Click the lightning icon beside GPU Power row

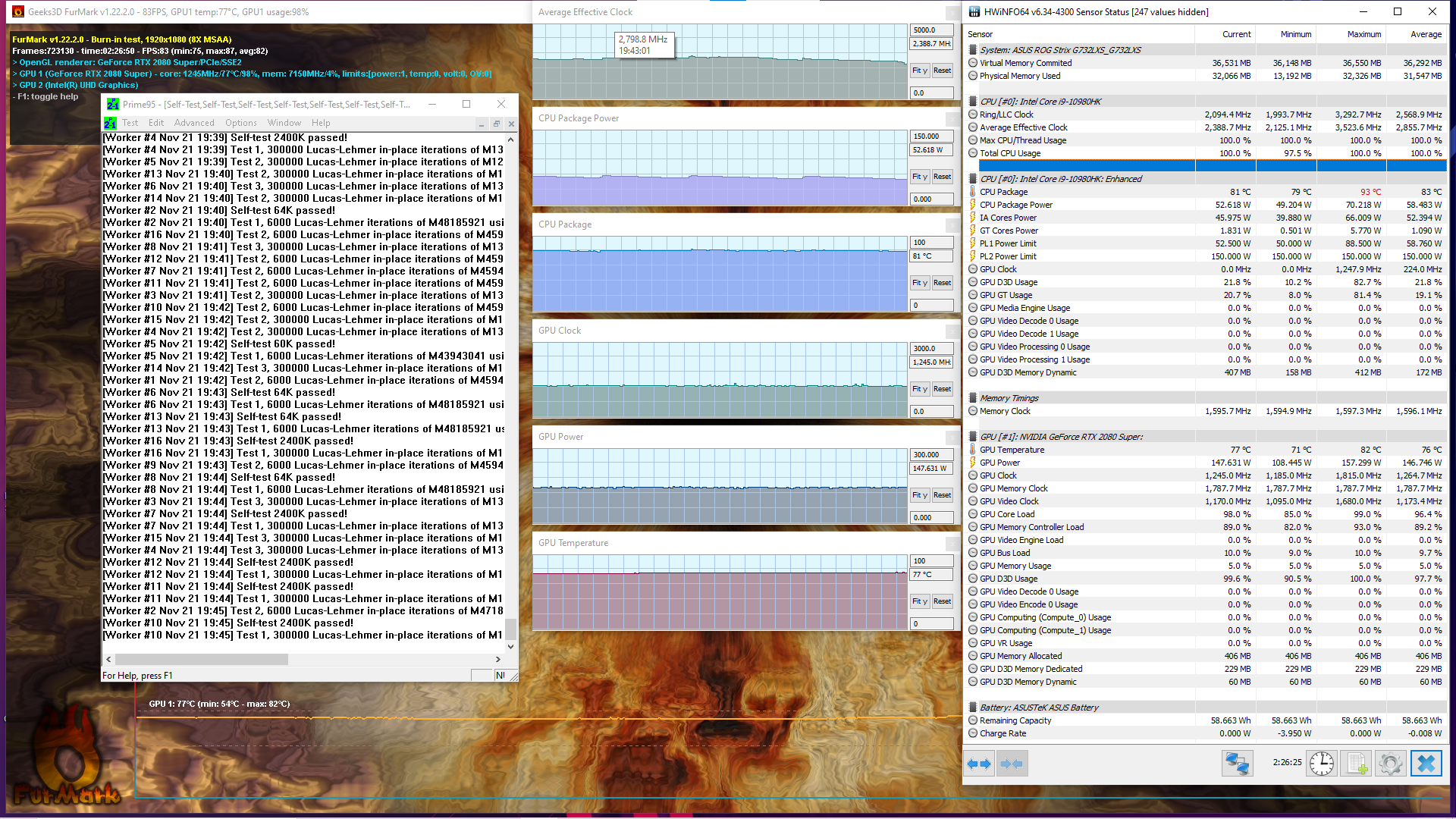point(973,463)
